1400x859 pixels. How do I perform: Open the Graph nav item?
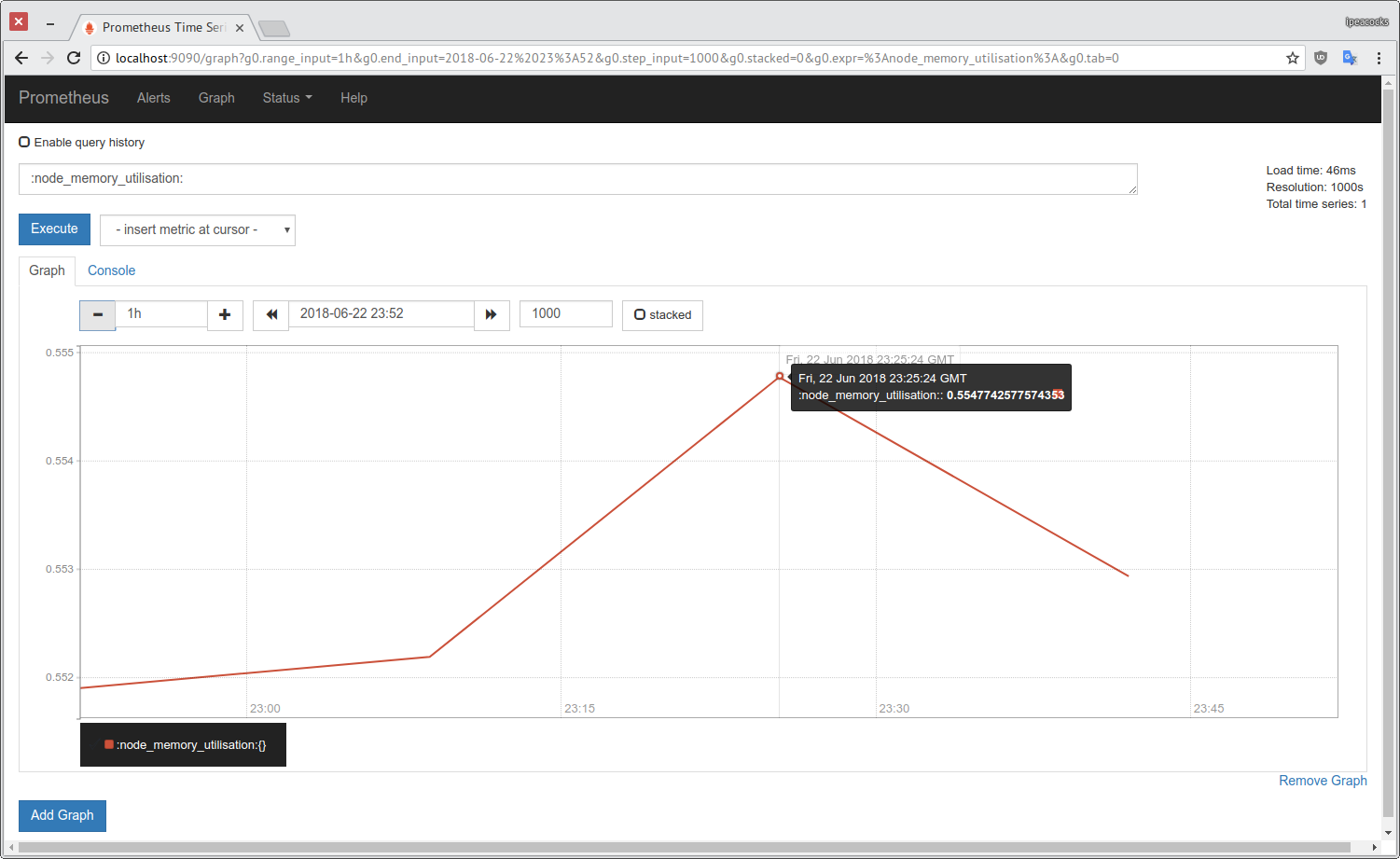coord(216,98)
